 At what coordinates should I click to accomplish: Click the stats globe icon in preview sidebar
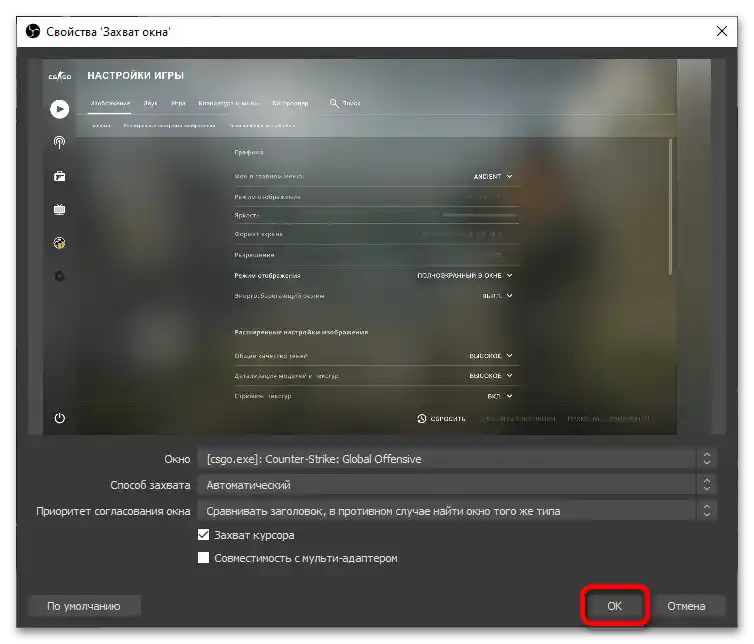(x=60, y=243)
